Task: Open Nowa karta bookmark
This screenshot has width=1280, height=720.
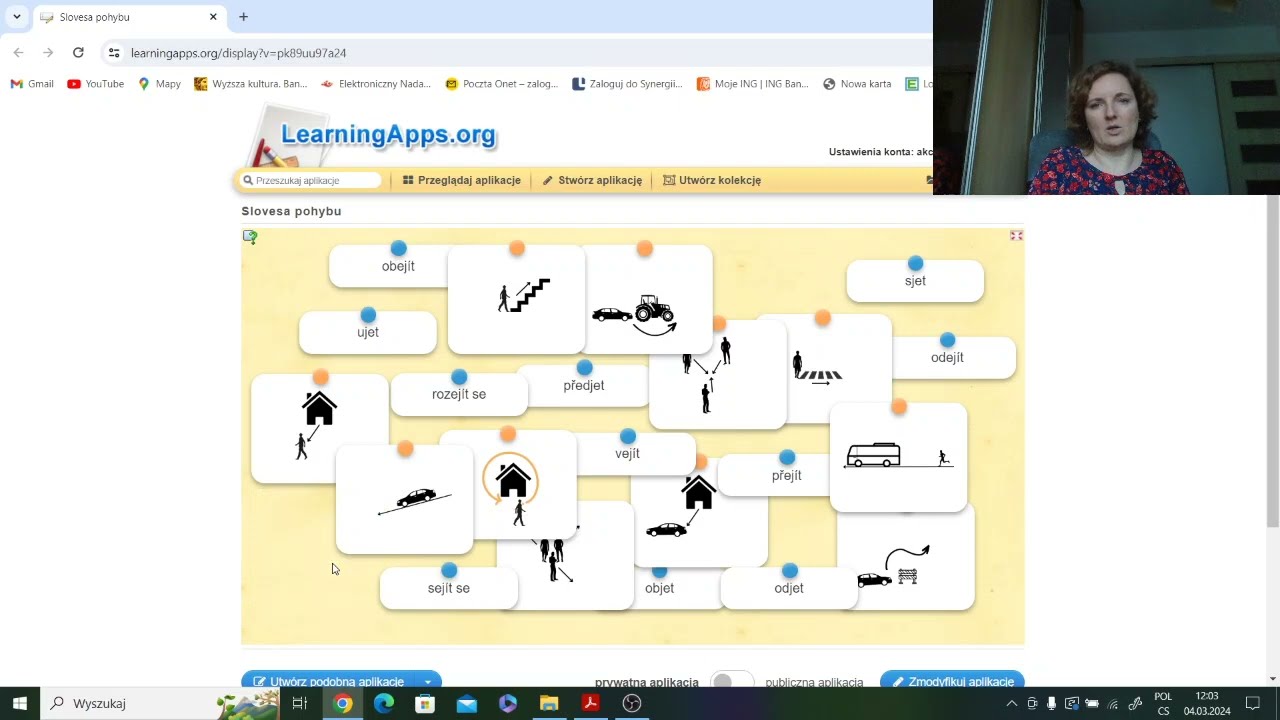Action: tap(857, 84)
